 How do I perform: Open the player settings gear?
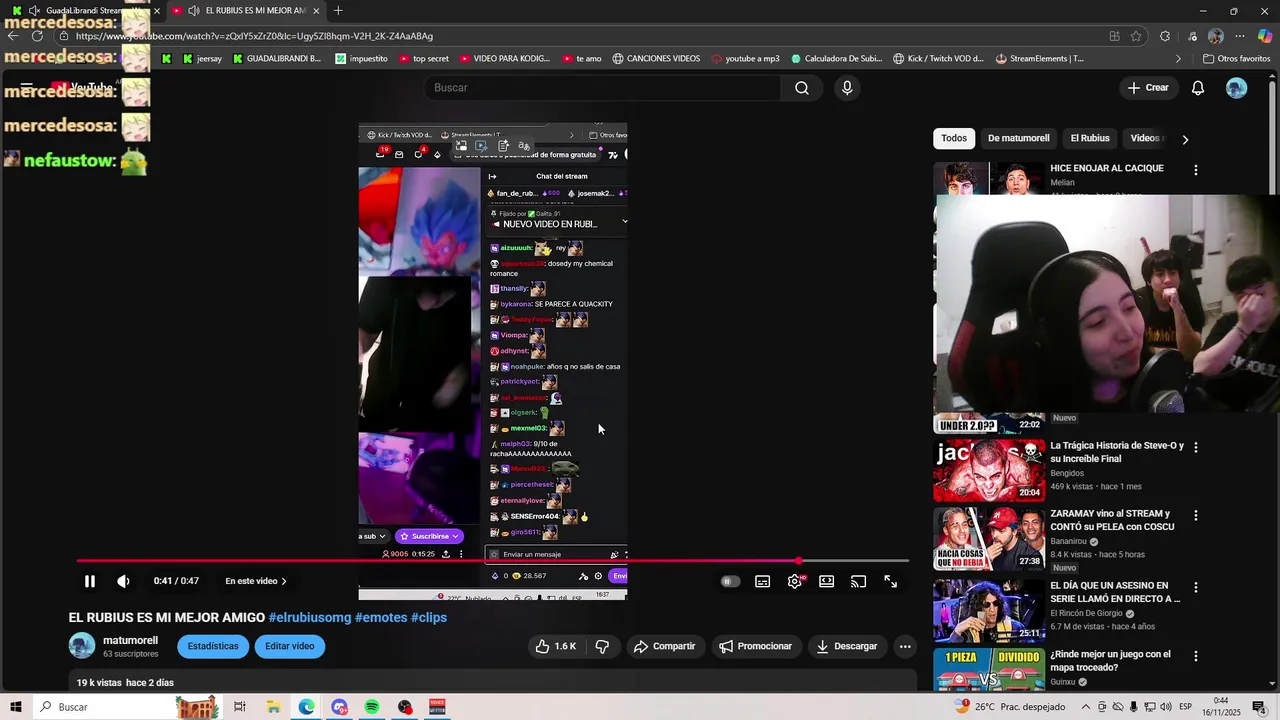[x=795, y=581]
